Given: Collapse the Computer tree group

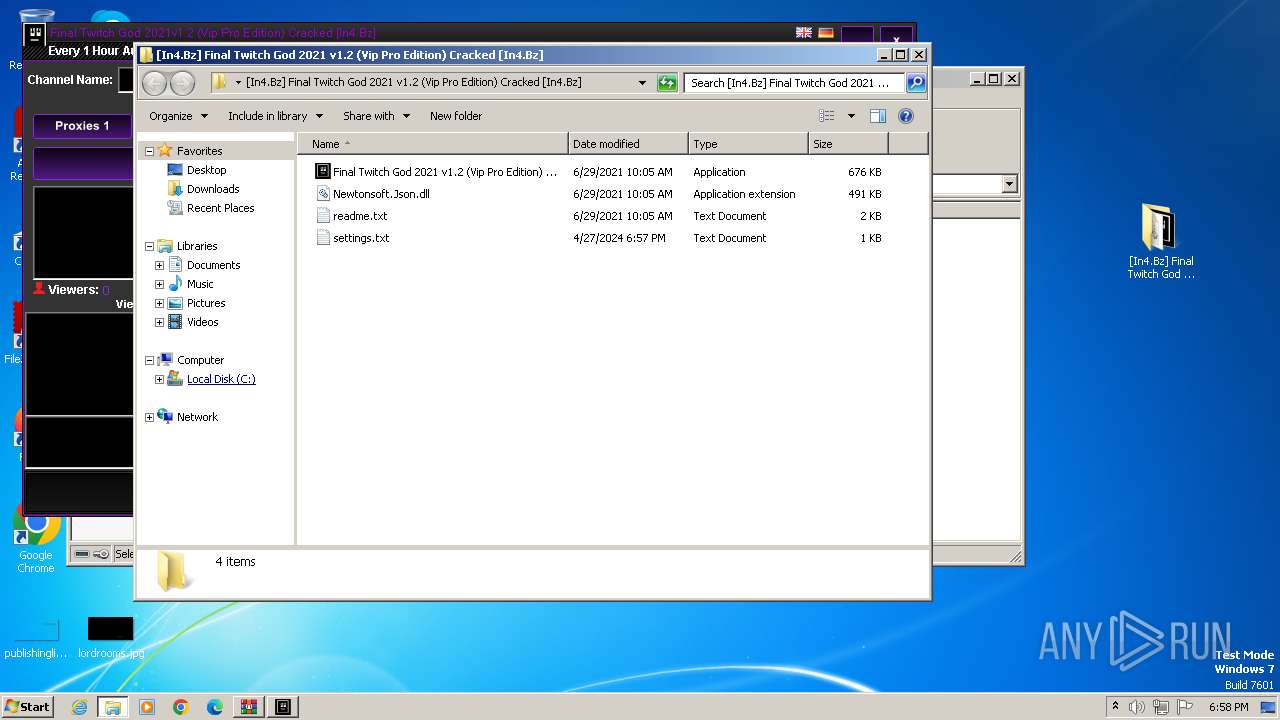Looking at the screenshot, I should click(150, 360).
